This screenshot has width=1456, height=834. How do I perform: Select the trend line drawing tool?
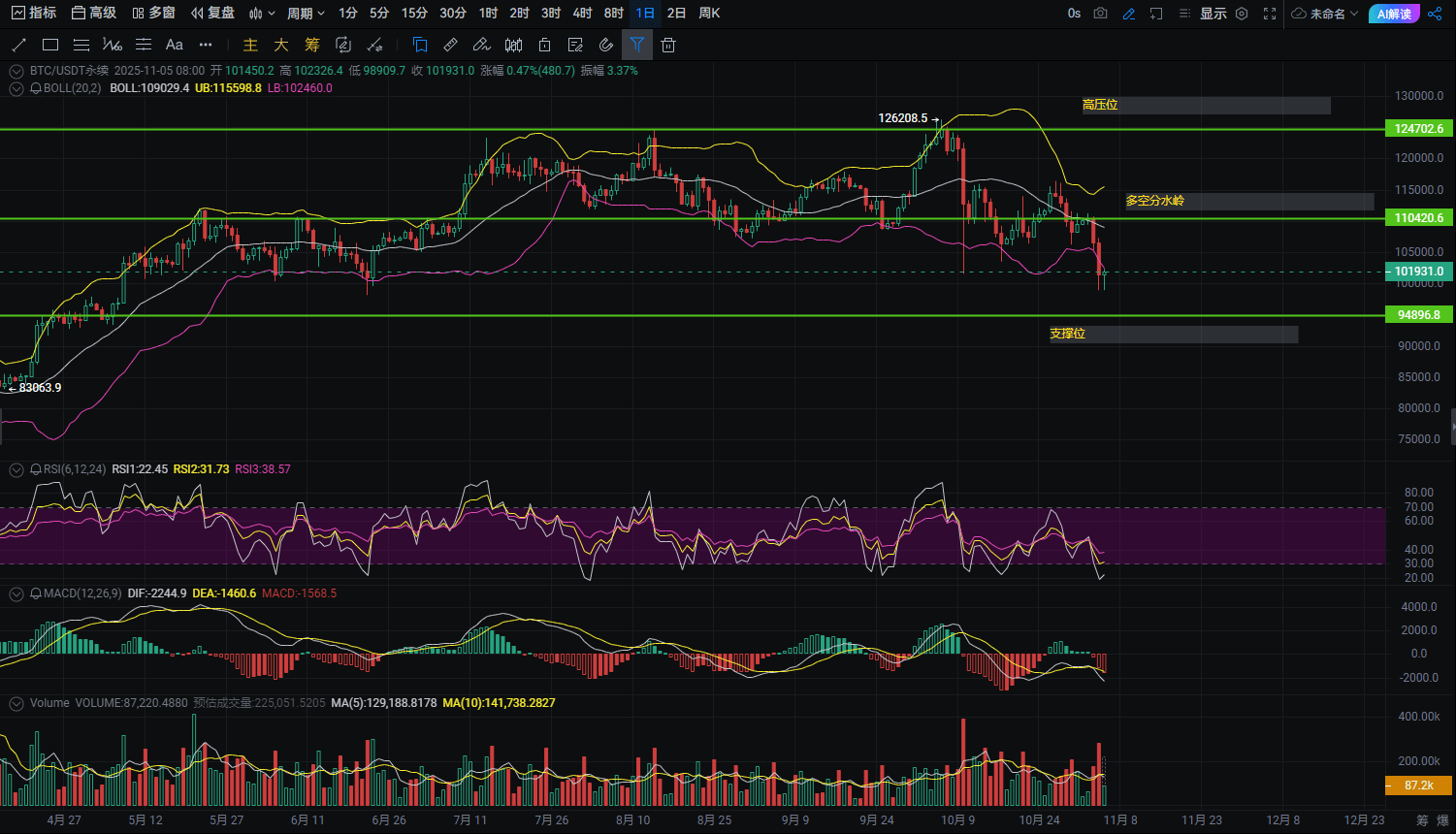(x=18, y=45)
